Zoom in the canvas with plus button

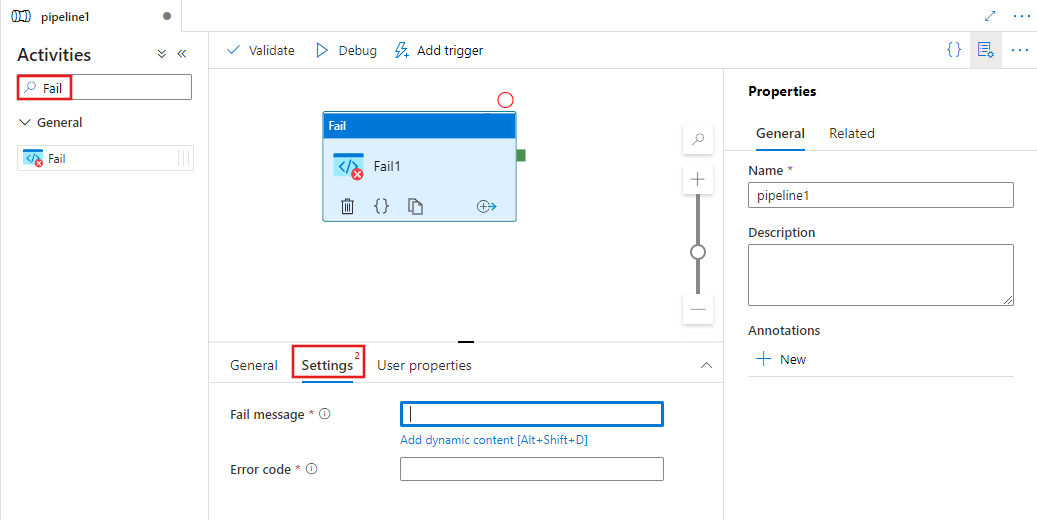coord(698,179)
